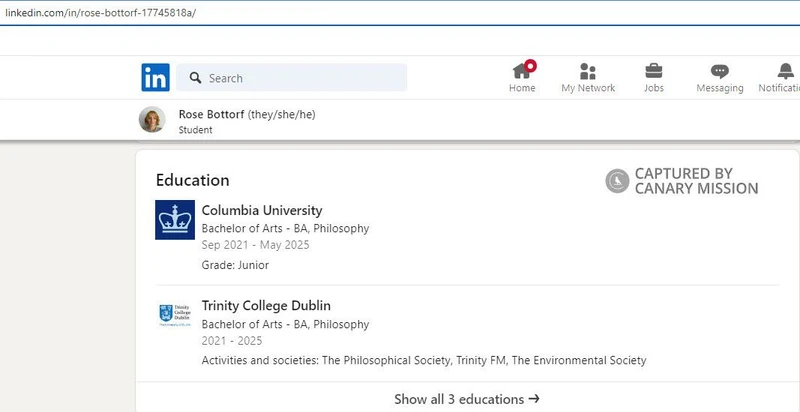Click the Rose Bottorf name in header
Image resolution: width=800 pixels, height=412 pixels.
pos(211,115)
